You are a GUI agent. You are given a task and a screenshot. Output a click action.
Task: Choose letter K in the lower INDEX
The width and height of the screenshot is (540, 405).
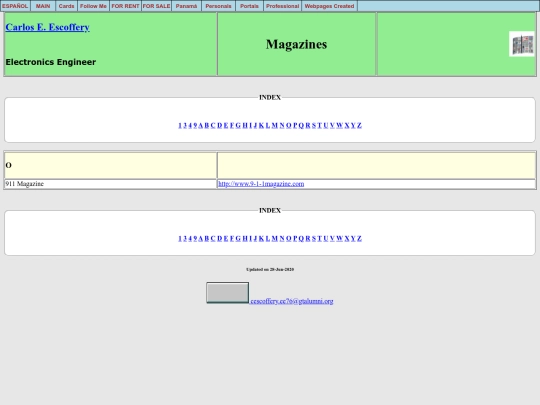261,238
